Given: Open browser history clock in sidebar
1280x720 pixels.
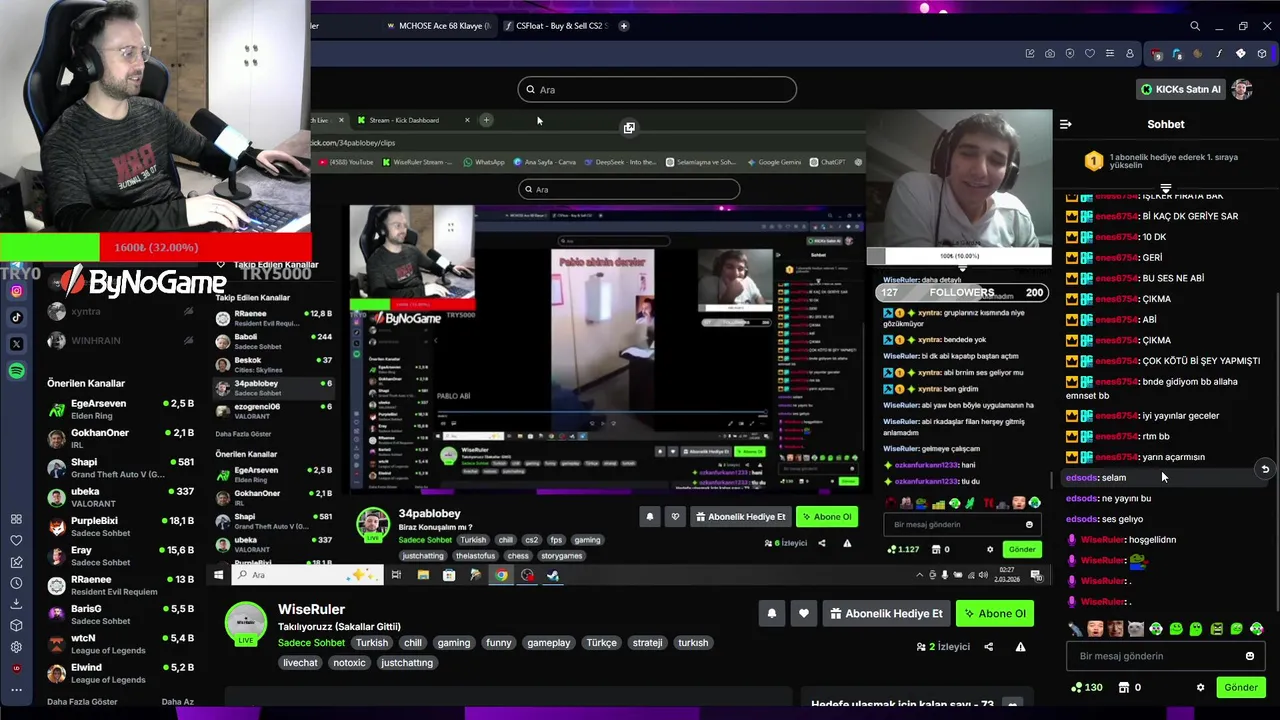Looking at the screenshot, I should (16, 582).
